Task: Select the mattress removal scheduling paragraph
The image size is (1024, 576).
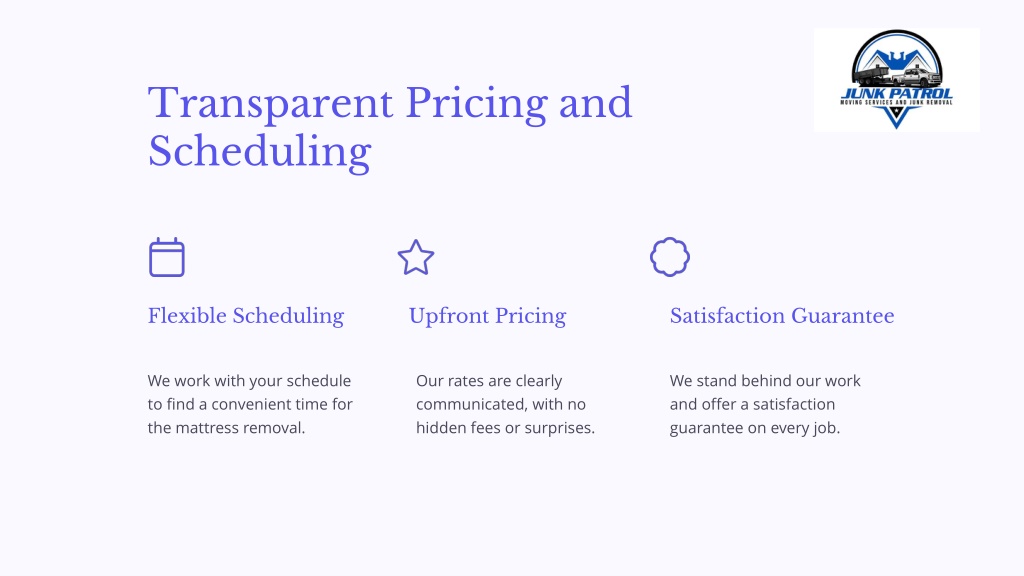Action: click(x=250, y=404)
